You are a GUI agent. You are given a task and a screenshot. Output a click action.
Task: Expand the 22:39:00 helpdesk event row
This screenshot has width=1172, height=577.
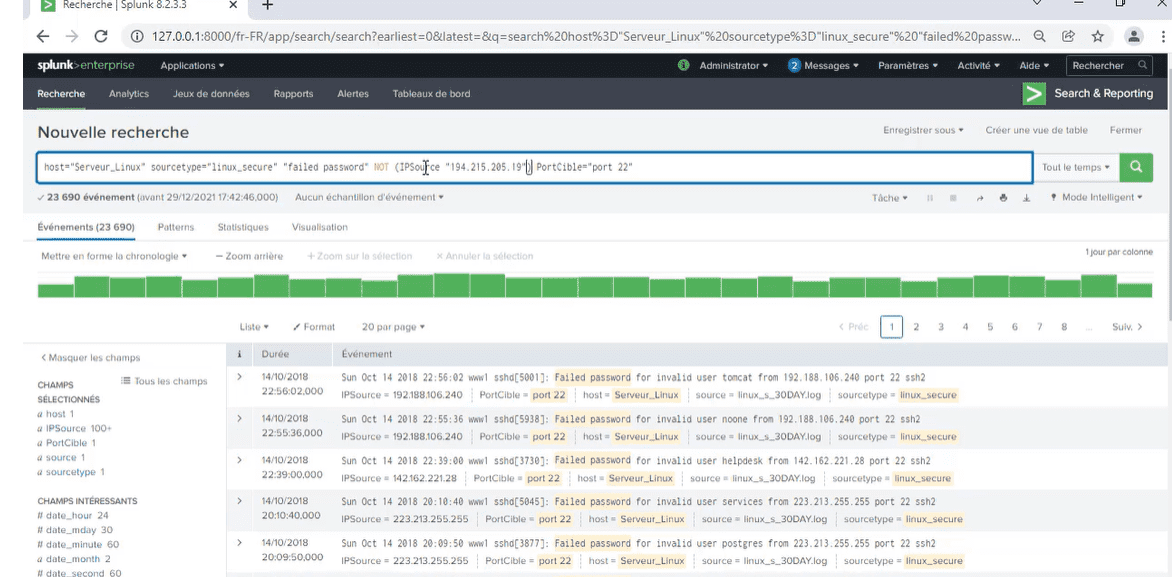(x=239, y=460)
